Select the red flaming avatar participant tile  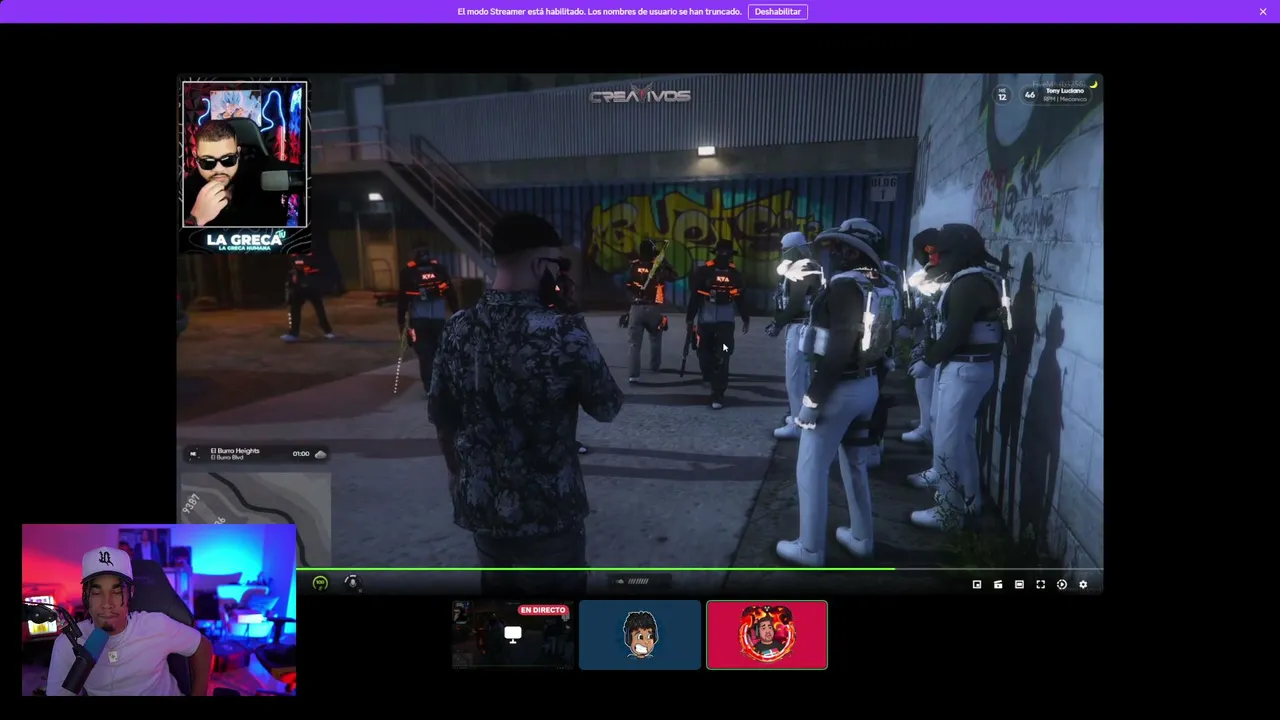click(767, 635)
